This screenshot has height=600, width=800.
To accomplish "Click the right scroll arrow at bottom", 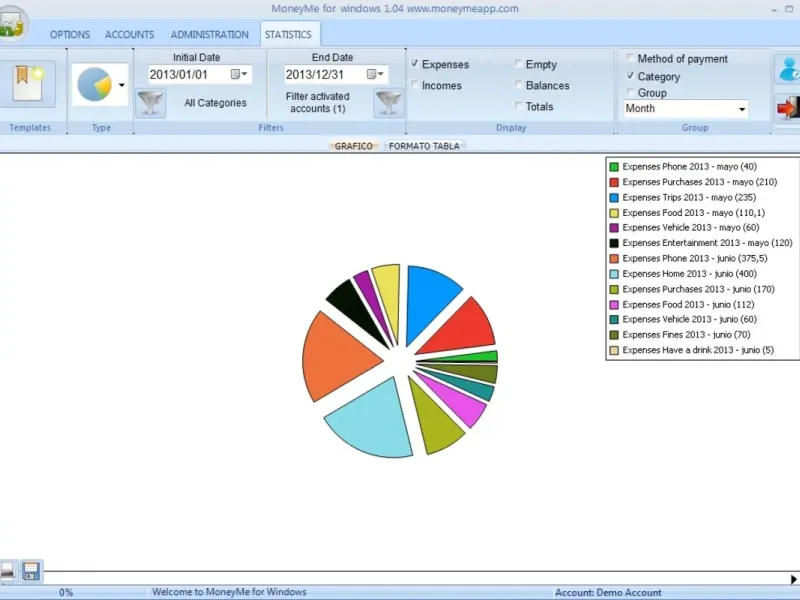I will pyautogui.click(x=794, y=579).
